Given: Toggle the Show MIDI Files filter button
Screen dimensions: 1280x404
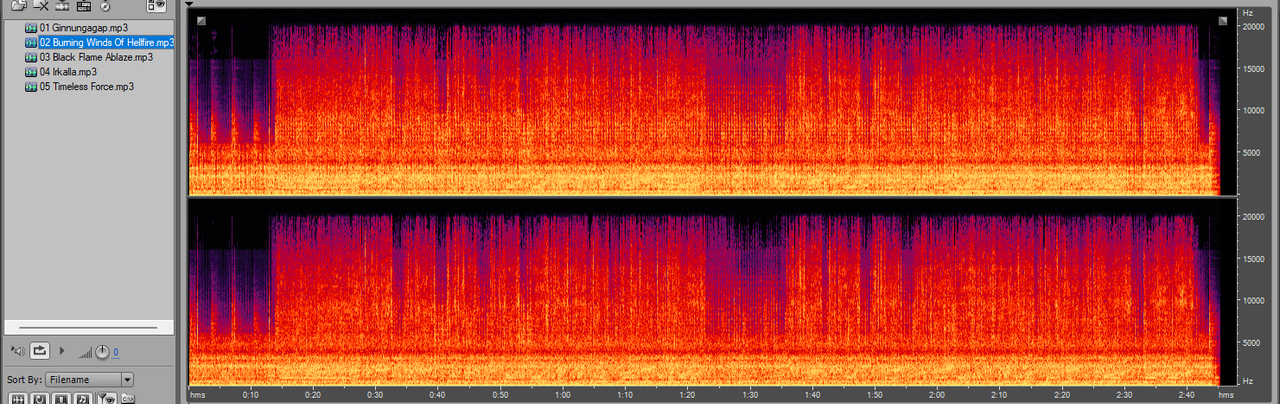Looking at the screenshot, I should [x=83, y=399].
